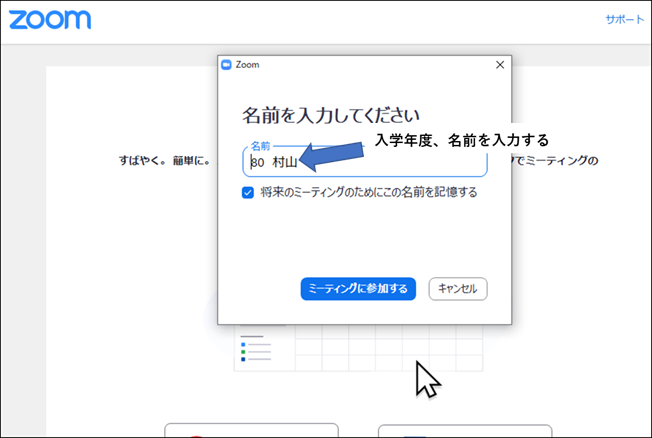The image size is (652, 438).
Task: Click the Zoom app icon in dialog title bar
Action: coord(226,65)
